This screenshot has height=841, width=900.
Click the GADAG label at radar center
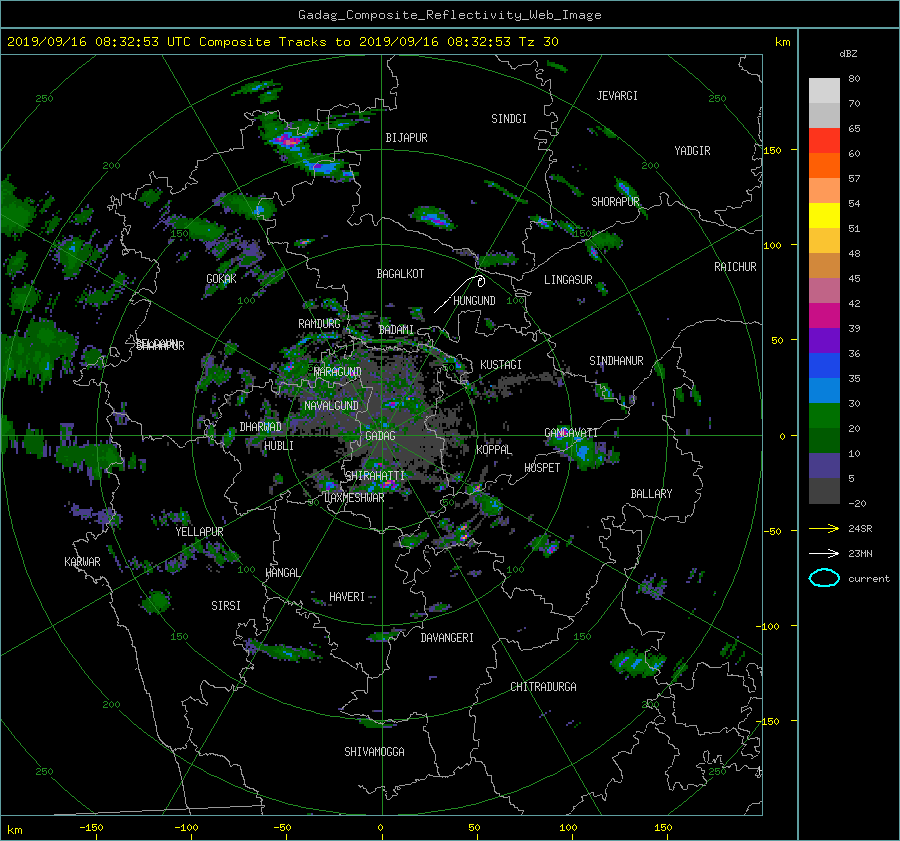(380, 436)
